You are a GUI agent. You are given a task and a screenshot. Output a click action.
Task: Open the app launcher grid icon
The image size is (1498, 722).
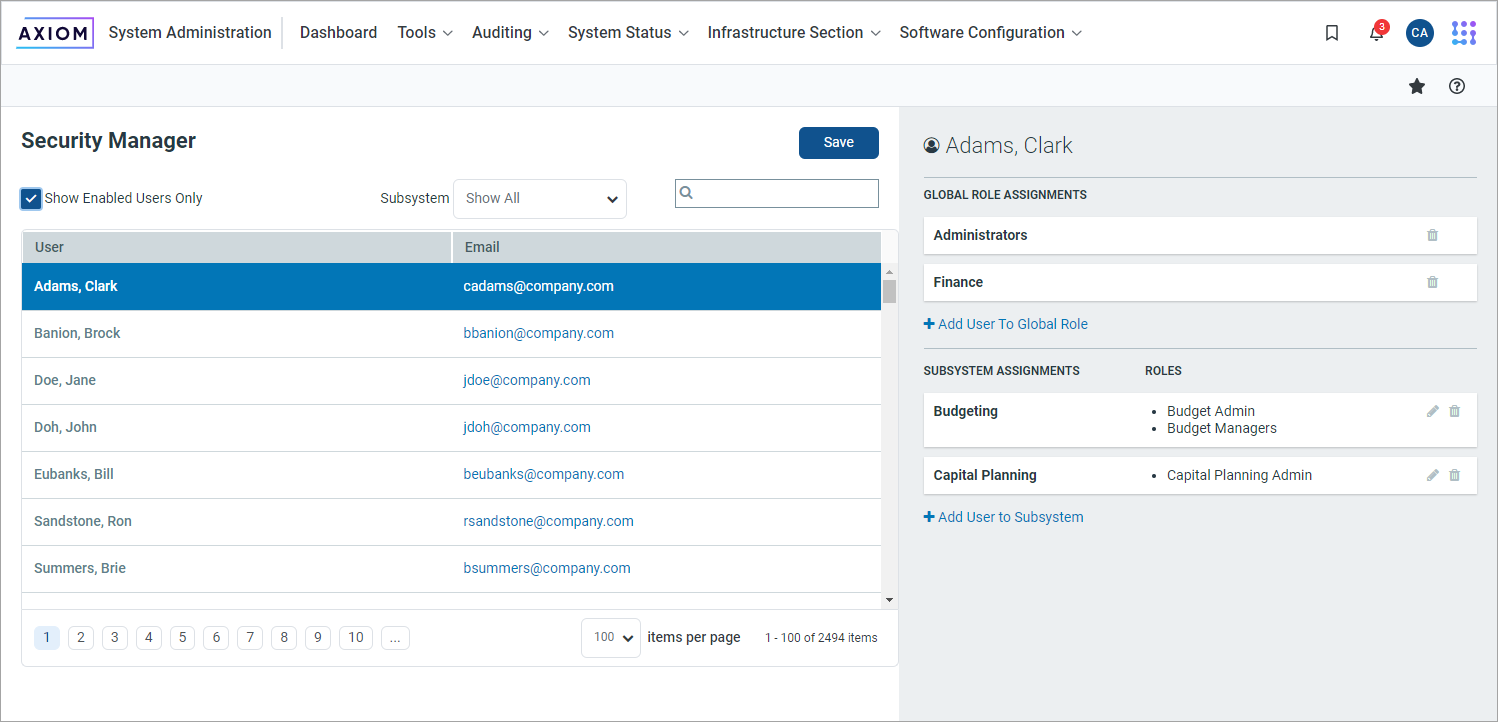coord(1463,33)
